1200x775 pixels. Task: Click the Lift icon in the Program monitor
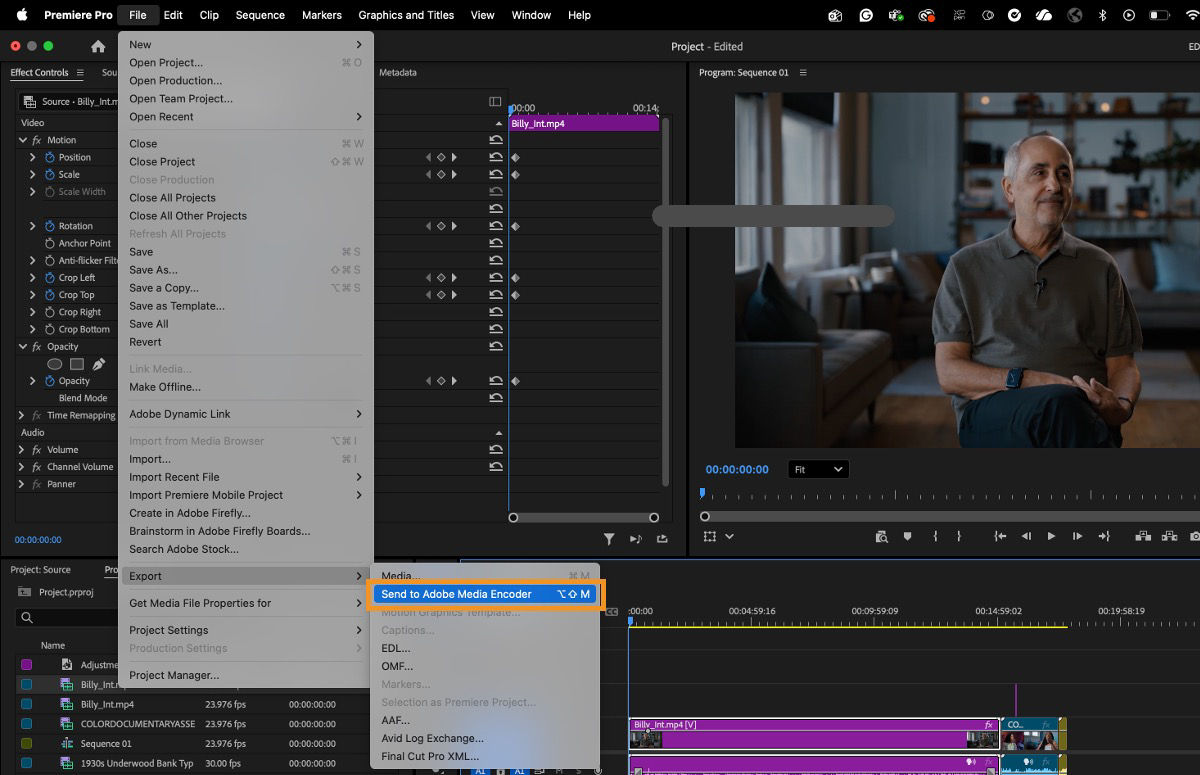coord(1143,536)
